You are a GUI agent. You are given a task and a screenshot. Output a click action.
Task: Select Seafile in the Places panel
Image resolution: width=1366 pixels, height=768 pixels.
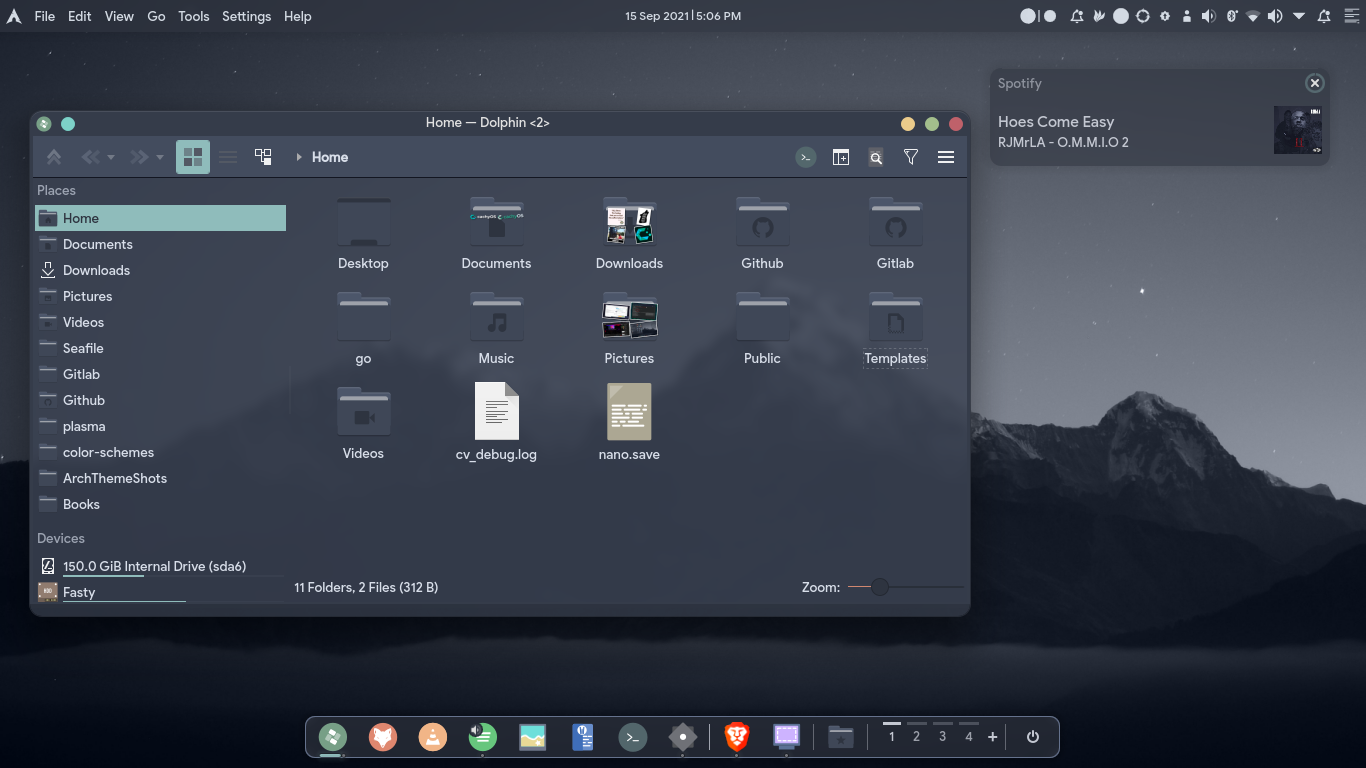point(160,348)
